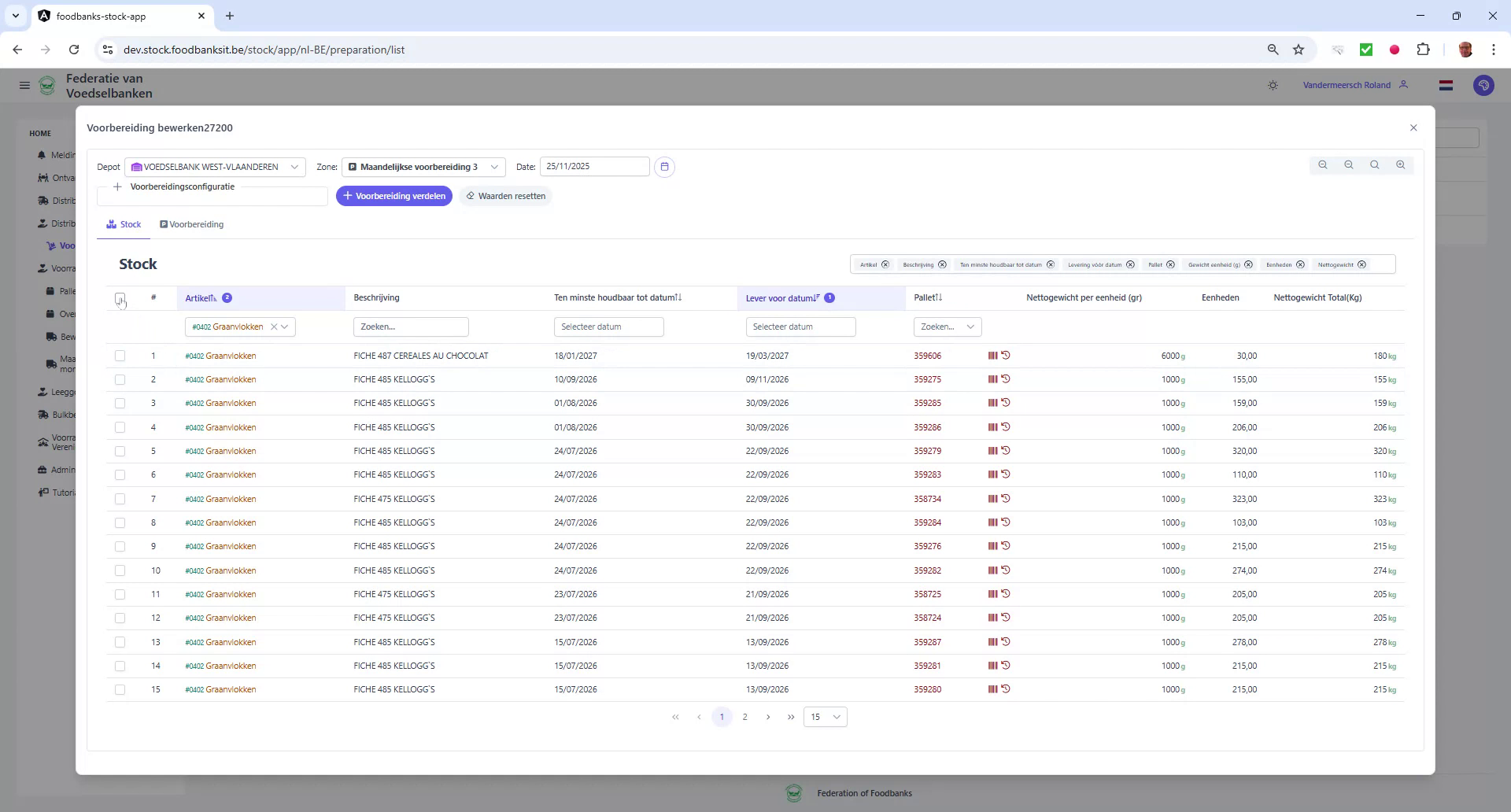Image resolution: width=1511 pixels, height=812 pixels.
Task: Check the checkbox for row 1
Action: (120, 356)
